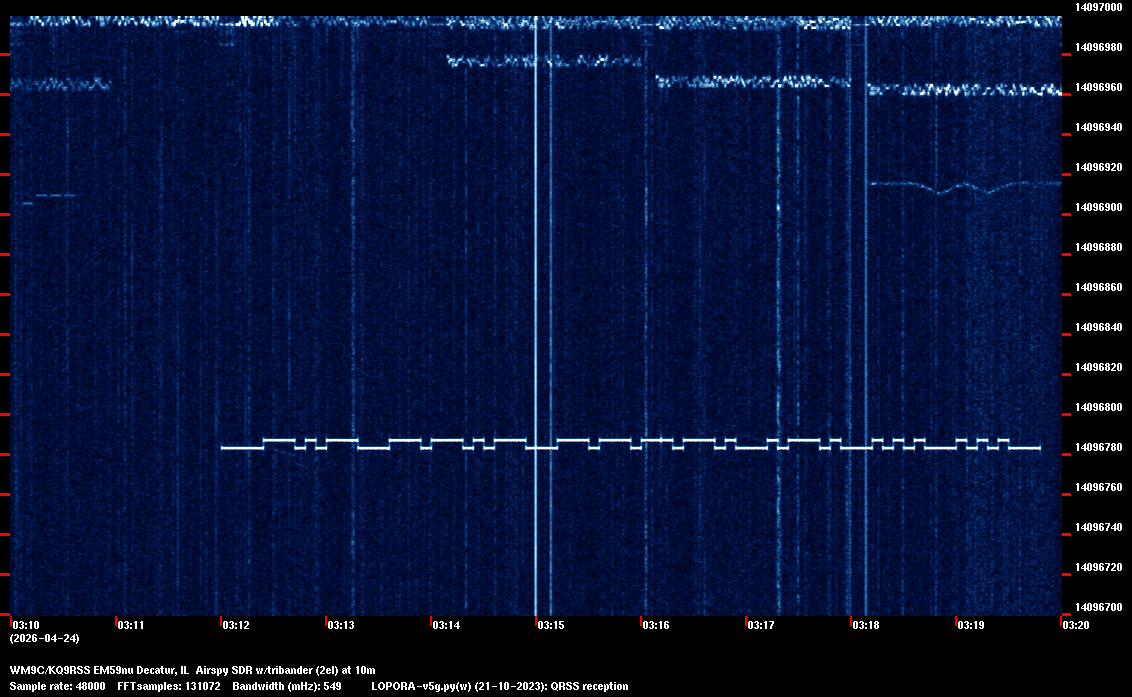Click the 14097000 frequency label

(x=1098, y=7)
